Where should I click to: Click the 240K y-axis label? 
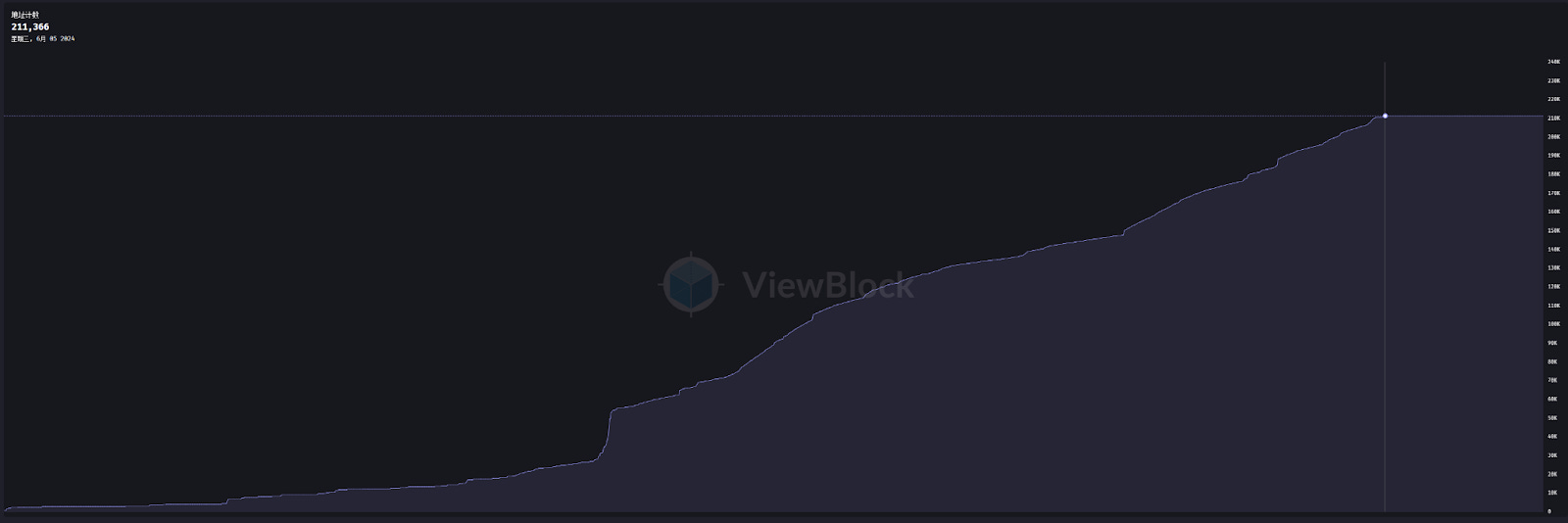click(x=1553, y=62)
